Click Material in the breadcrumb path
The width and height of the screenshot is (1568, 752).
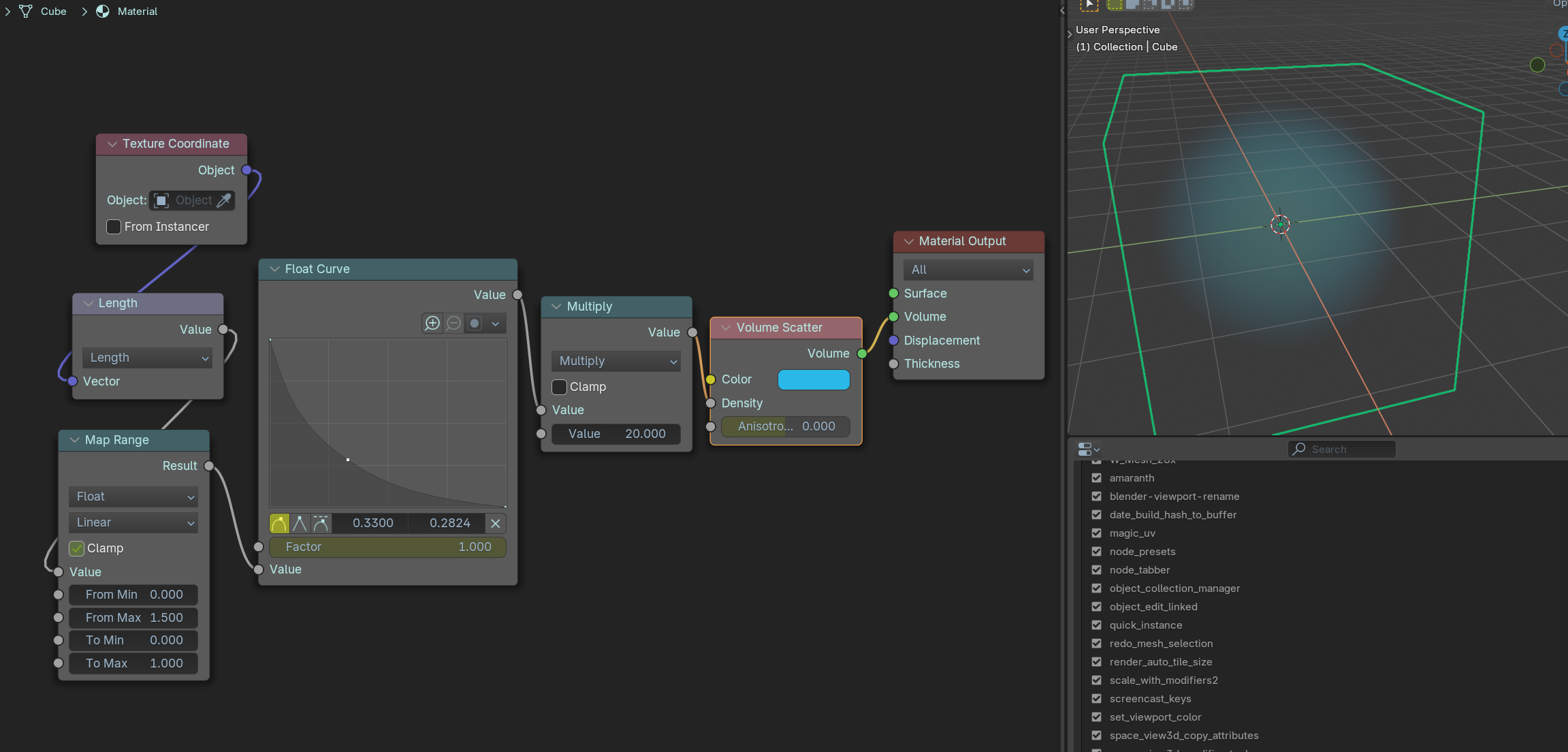(x=137, y=12)
